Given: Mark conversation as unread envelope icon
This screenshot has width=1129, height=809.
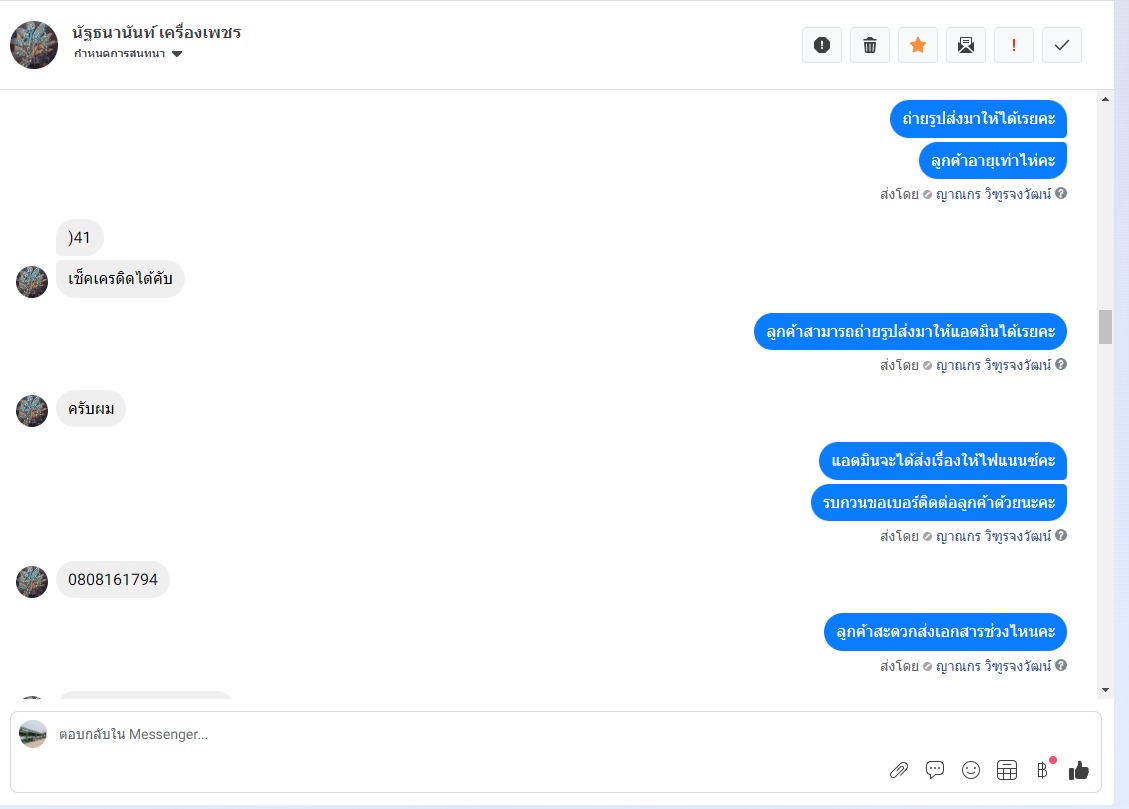Looking at the screenshot, I should tap(966, 45).
